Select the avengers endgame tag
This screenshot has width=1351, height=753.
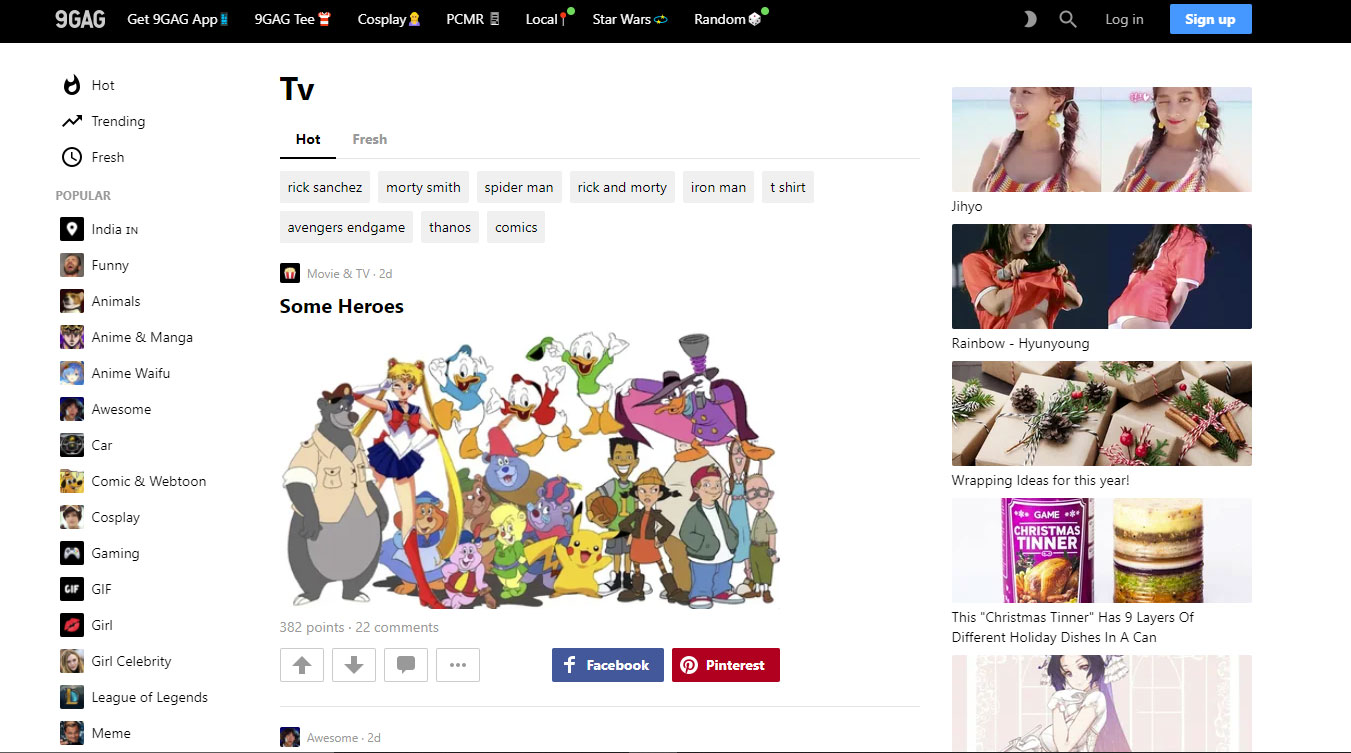[x=346, y=227]
